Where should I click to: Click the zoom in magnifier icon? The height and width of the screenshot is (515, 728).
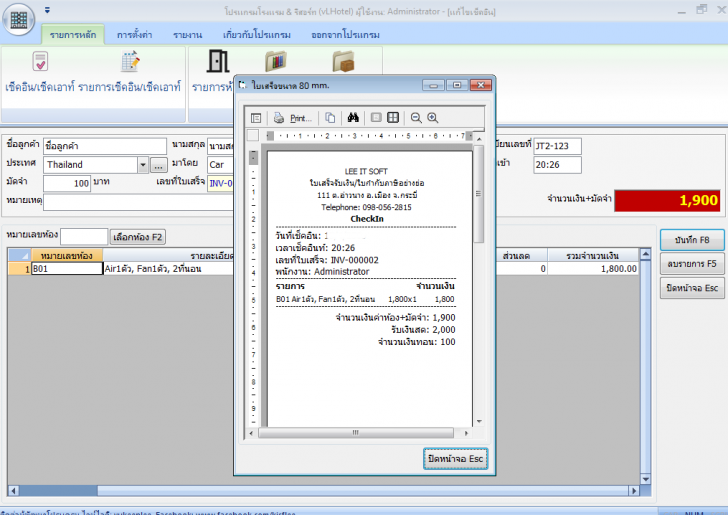433,118
